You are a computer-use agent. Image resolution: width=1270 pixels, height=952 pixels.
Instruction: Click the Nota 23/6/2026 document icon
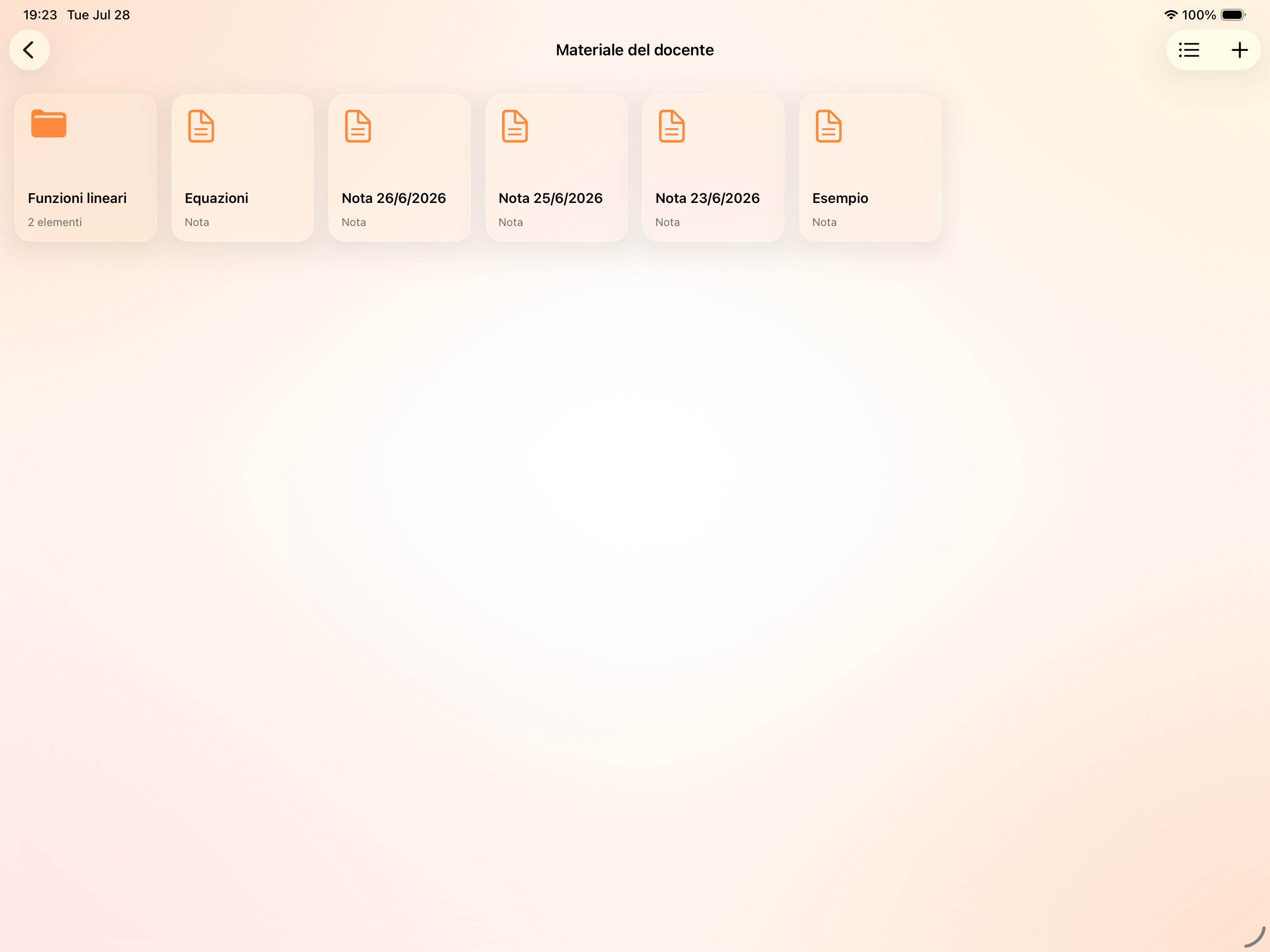tap(672, 125)
